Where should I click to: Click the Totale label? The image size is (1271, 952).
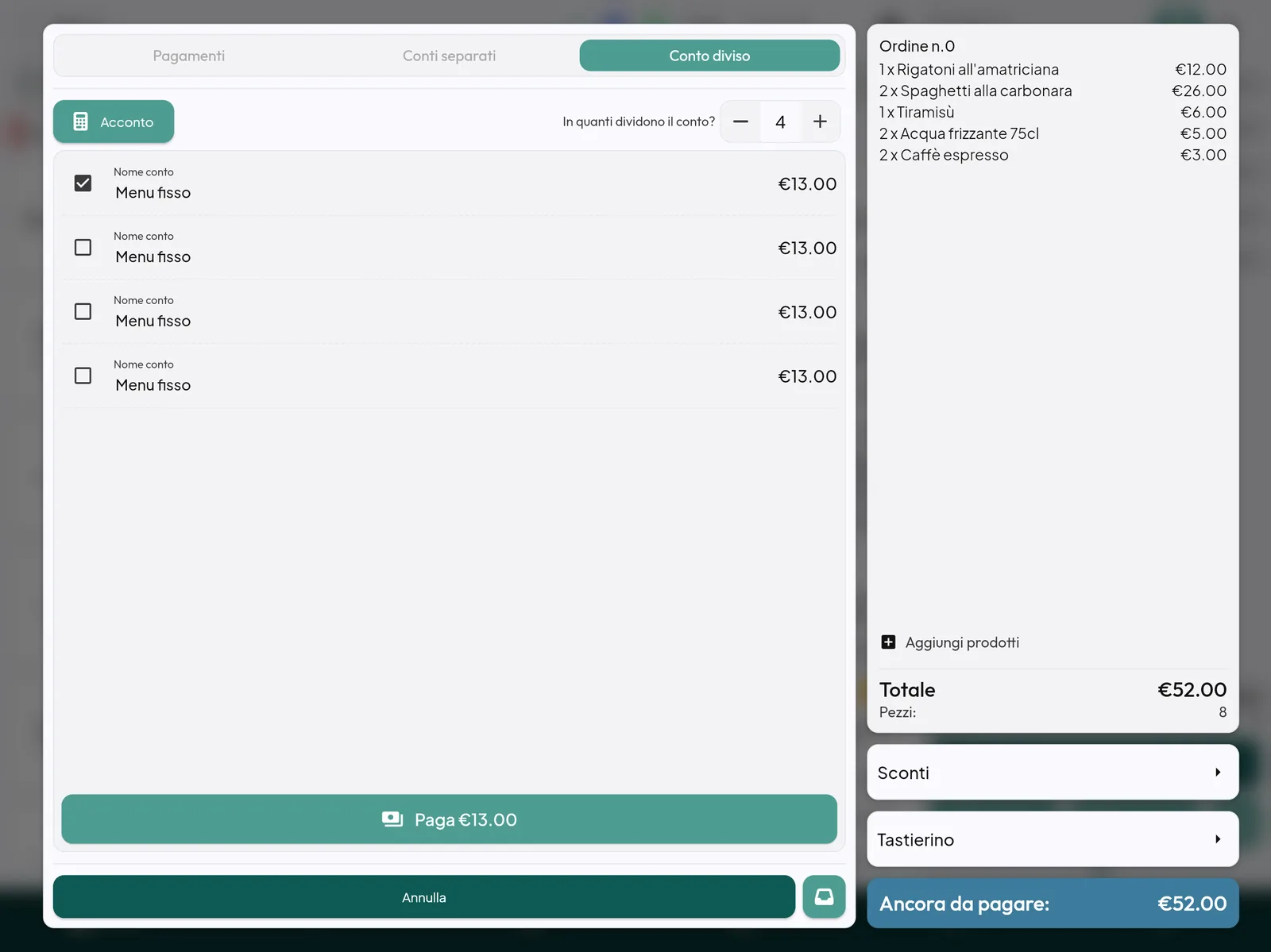907,690
